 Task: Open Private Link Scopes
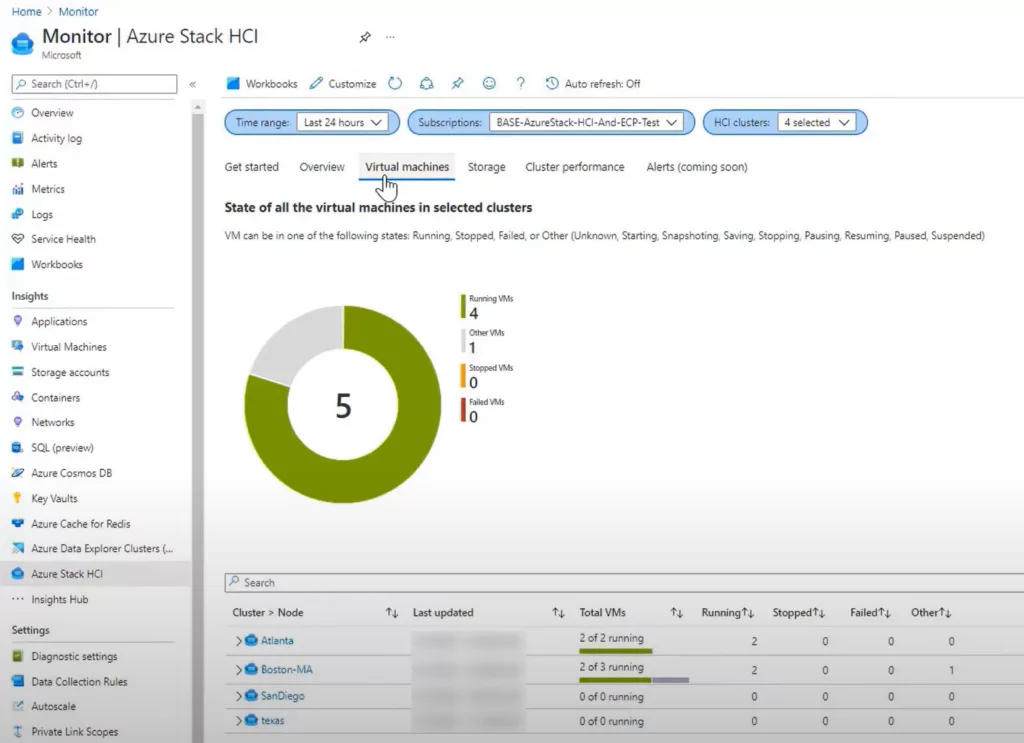[74, 733]
